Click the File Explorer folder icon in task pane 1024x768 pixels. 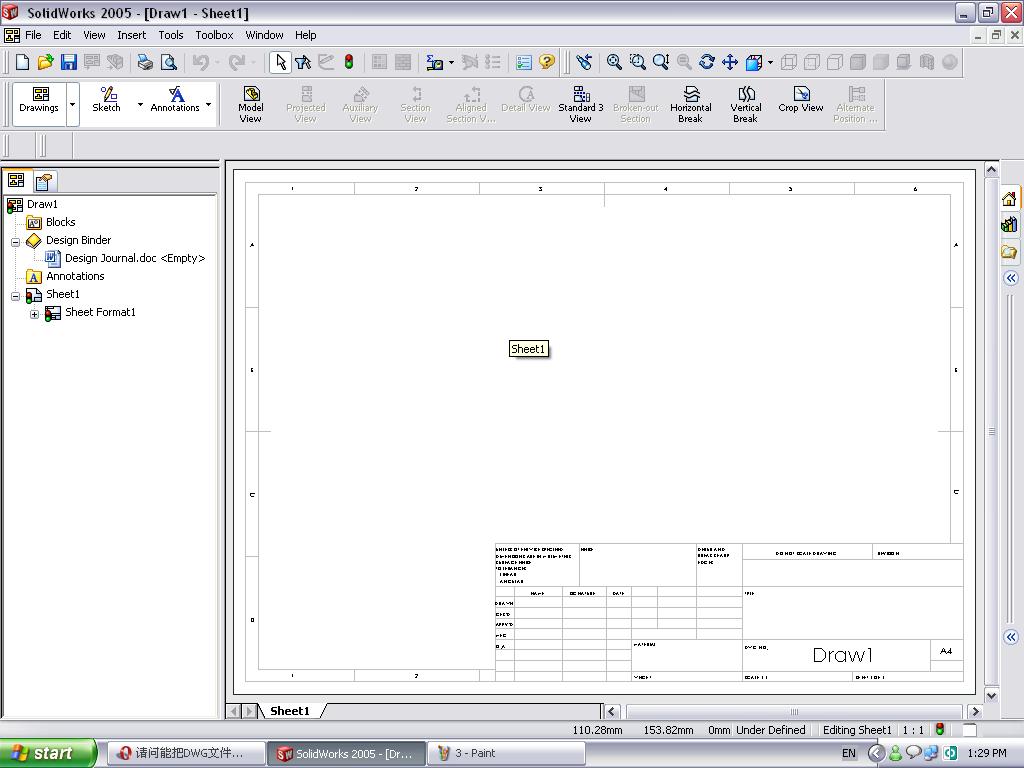[x=1010, y=252]
